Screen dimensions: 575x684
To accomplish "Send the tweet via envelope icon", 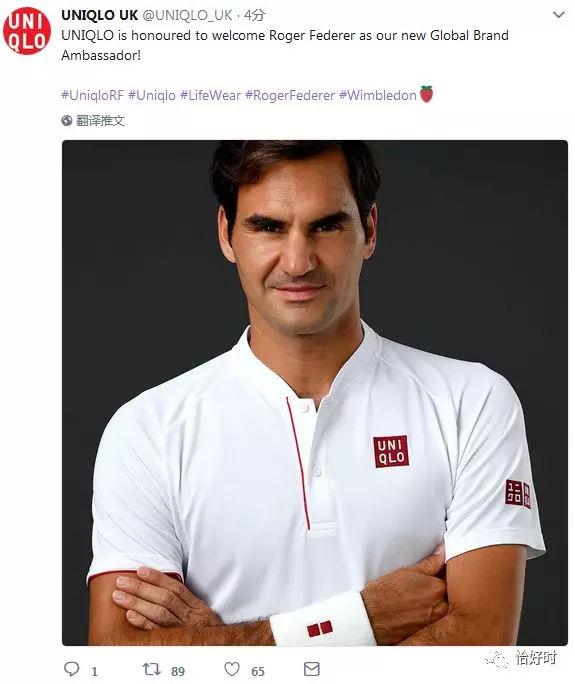I will 311,669.
